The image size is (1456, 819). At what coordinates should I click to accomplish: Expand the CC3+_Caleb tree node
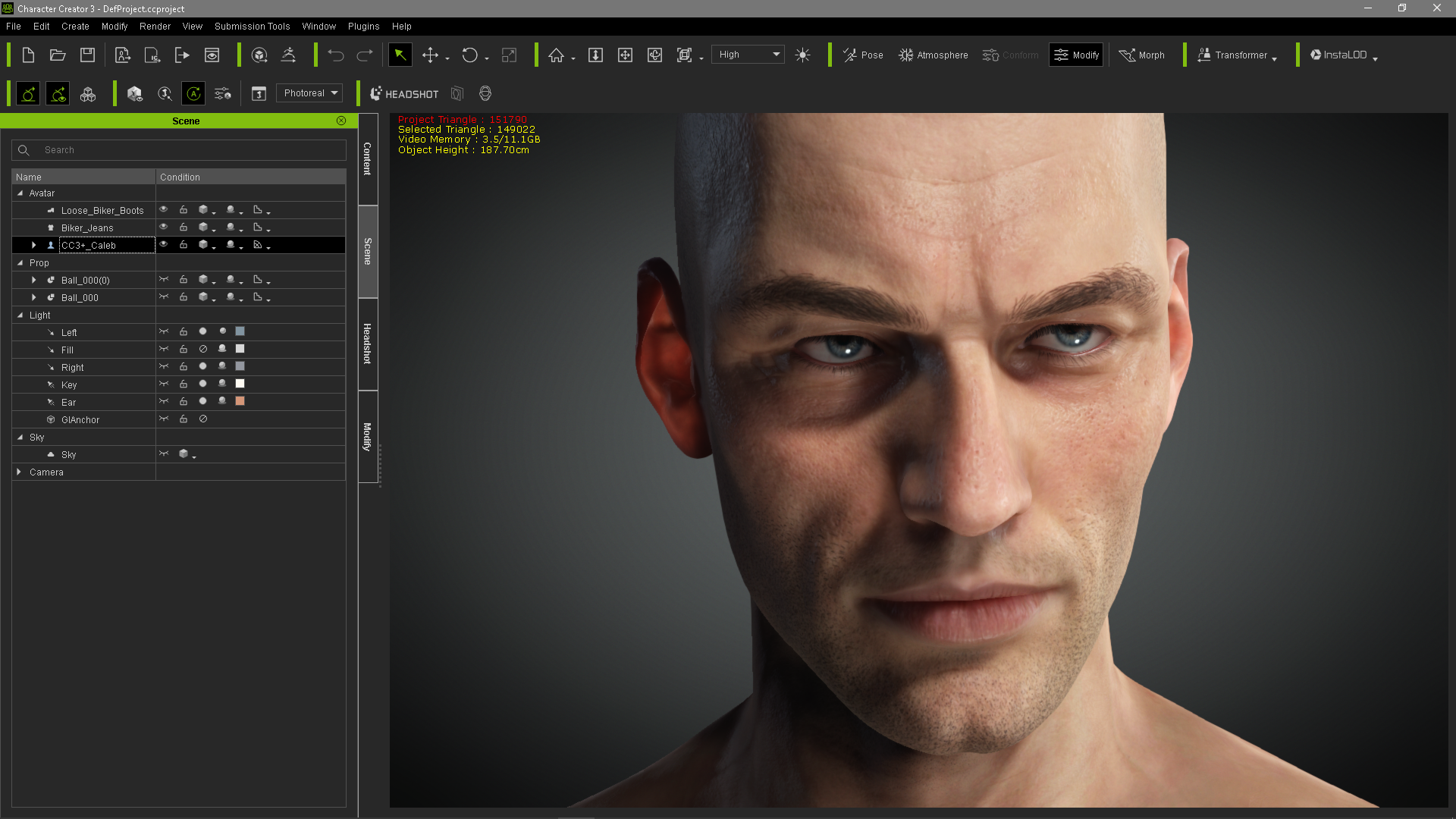pyautogui.click(x=33, y=245)
